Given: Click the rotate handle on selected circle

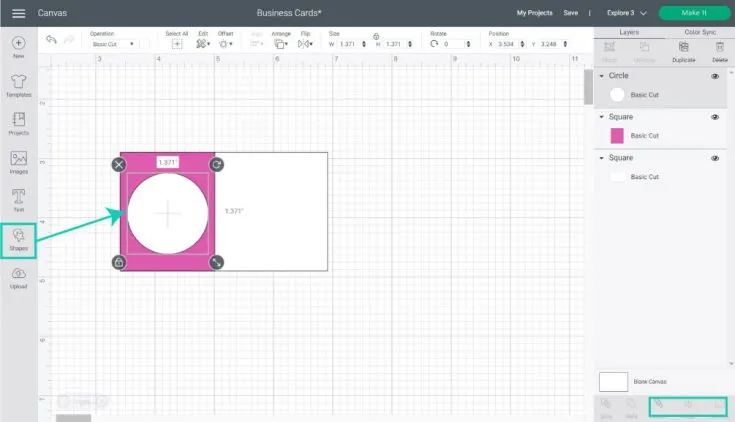Looking at the screenshot, I should tap(216, 164).
